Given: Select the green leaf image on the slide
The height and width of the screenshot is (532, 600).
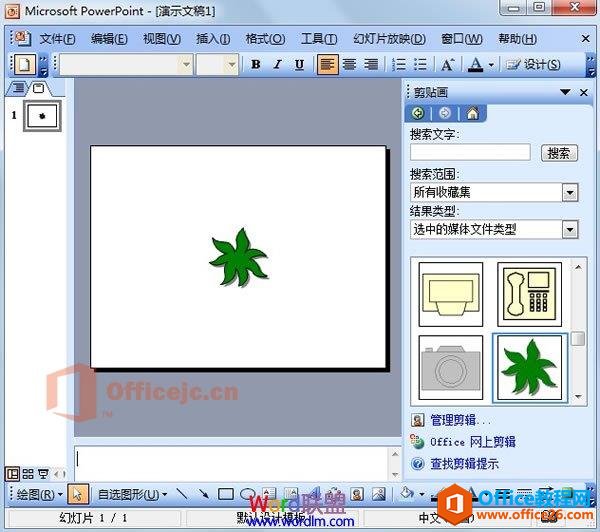Looking at the screenshot, I should (239, 257).
